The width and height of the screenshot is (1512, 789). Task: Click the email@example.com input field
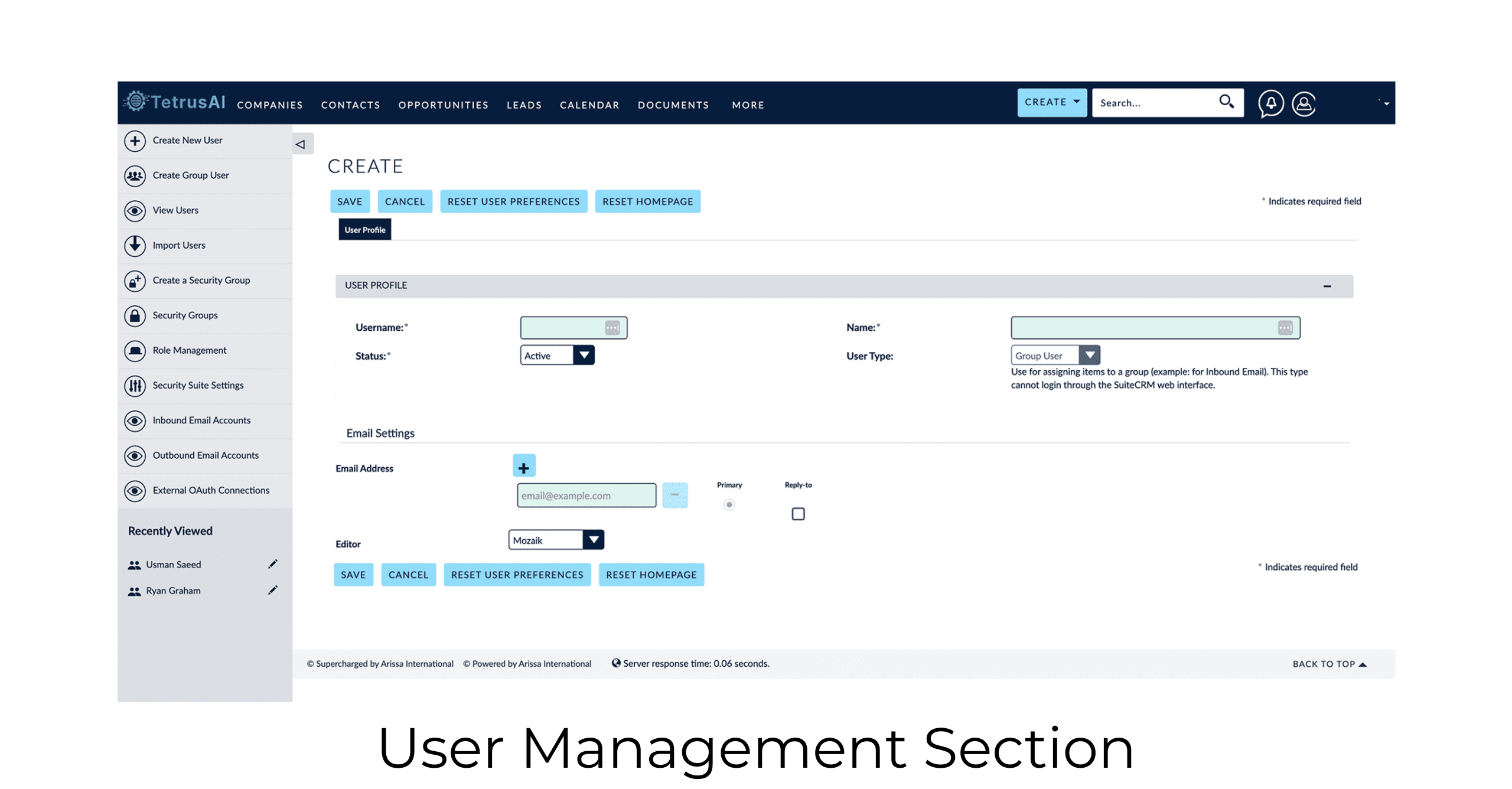pyautogui.click(x=586, y=495)
